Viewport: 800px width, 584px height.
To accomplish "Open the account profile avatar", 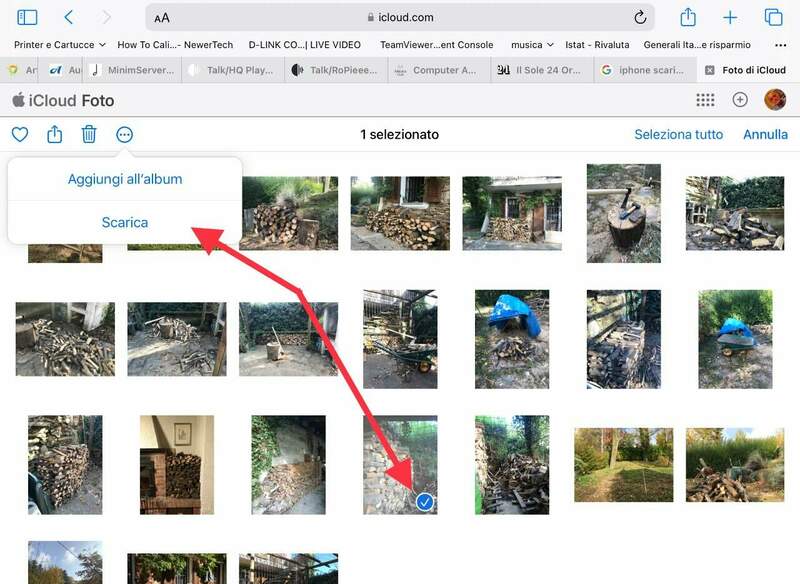I will coord(775,100).
